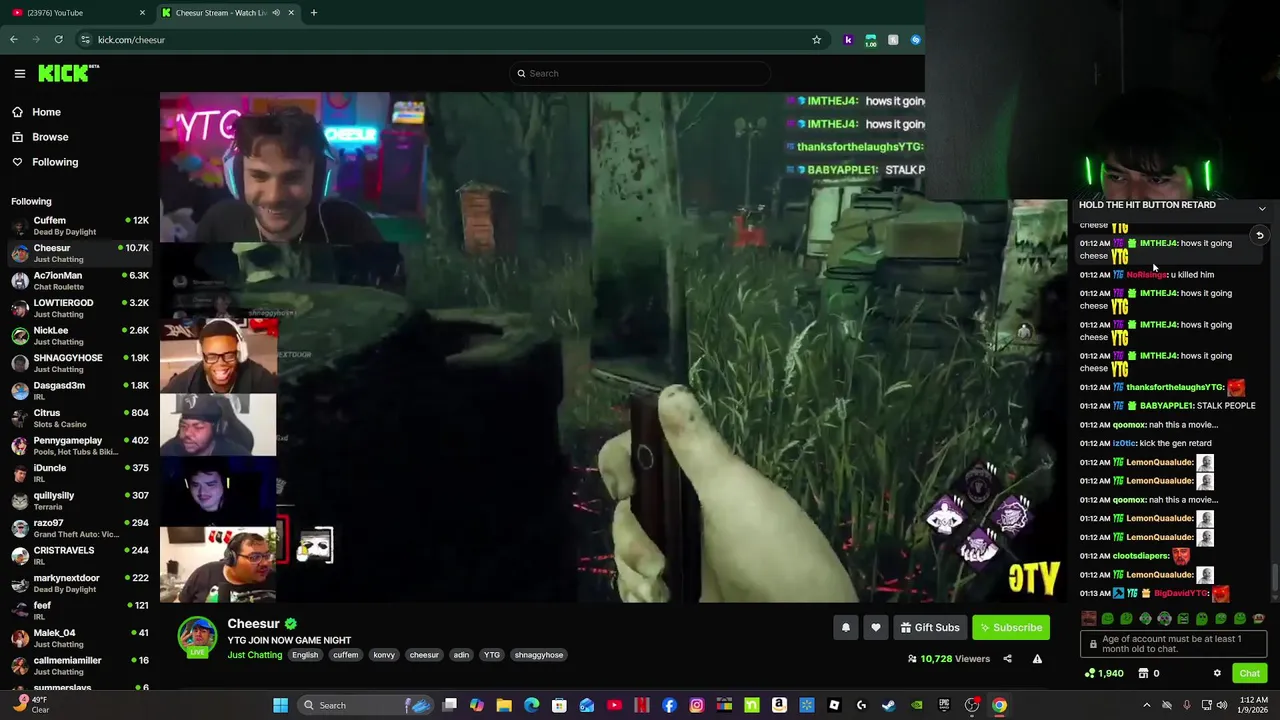Reload the kick.com page

tap(59, 40)
